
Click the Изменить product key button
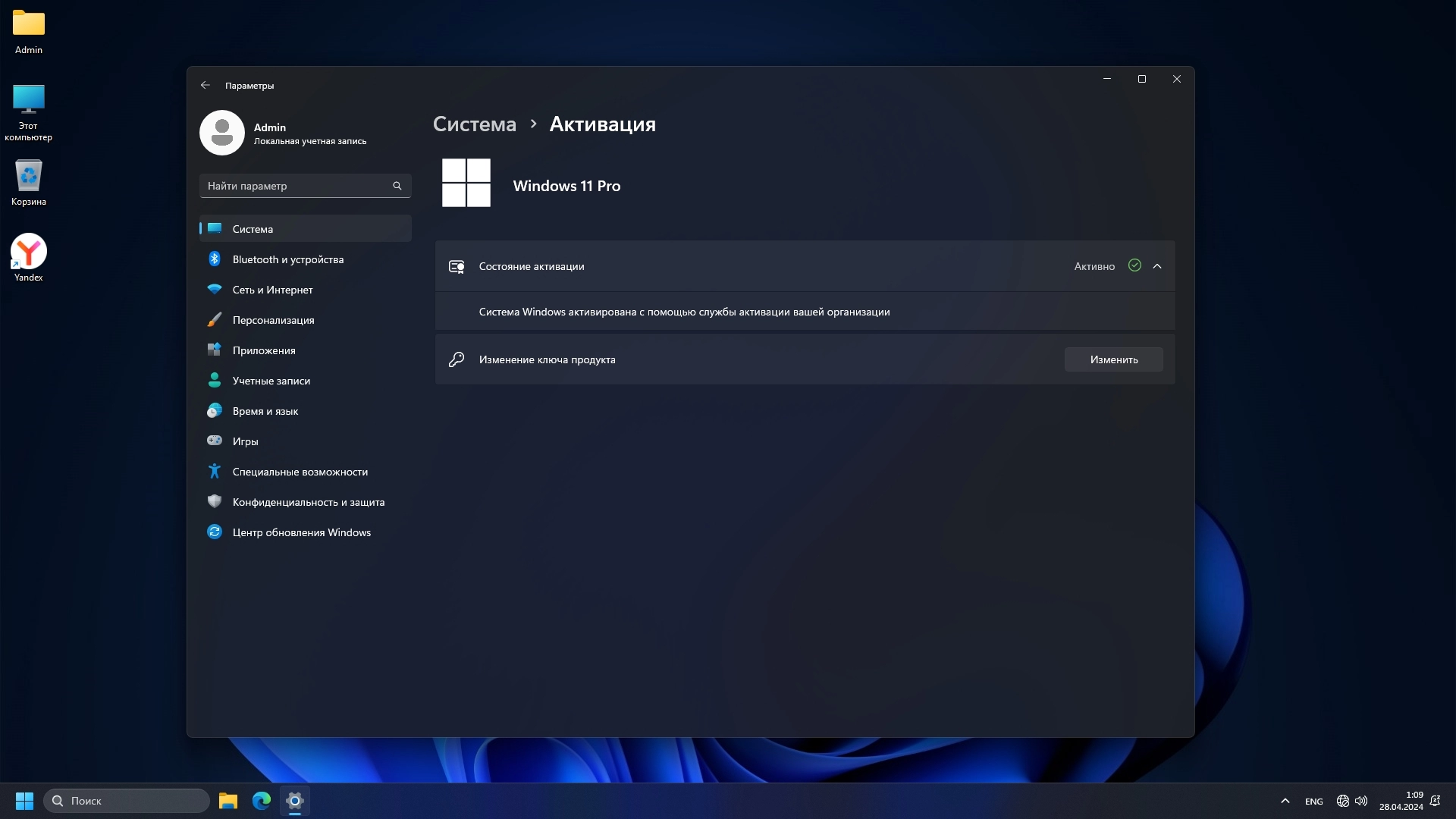click(1113, 359)
